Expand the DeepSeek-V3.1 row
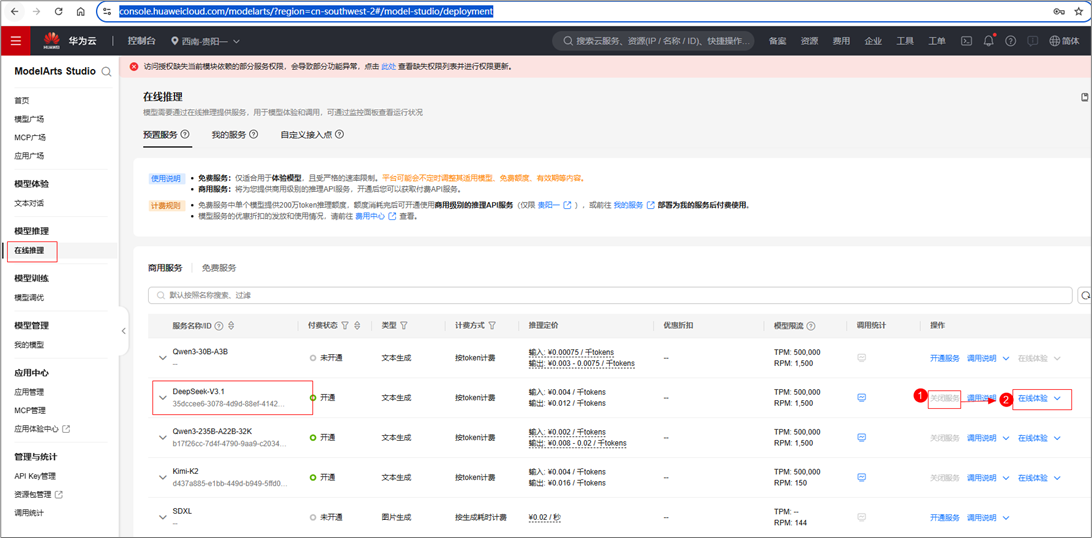This screenshot has width=1092, height=538. click(163, 398)
